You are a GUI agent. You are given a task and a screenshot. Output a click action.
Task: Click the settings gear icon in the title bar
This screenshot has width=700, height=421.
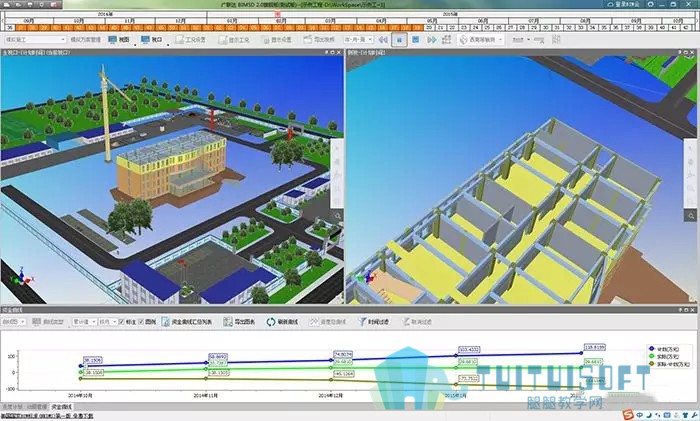[651, 4]
